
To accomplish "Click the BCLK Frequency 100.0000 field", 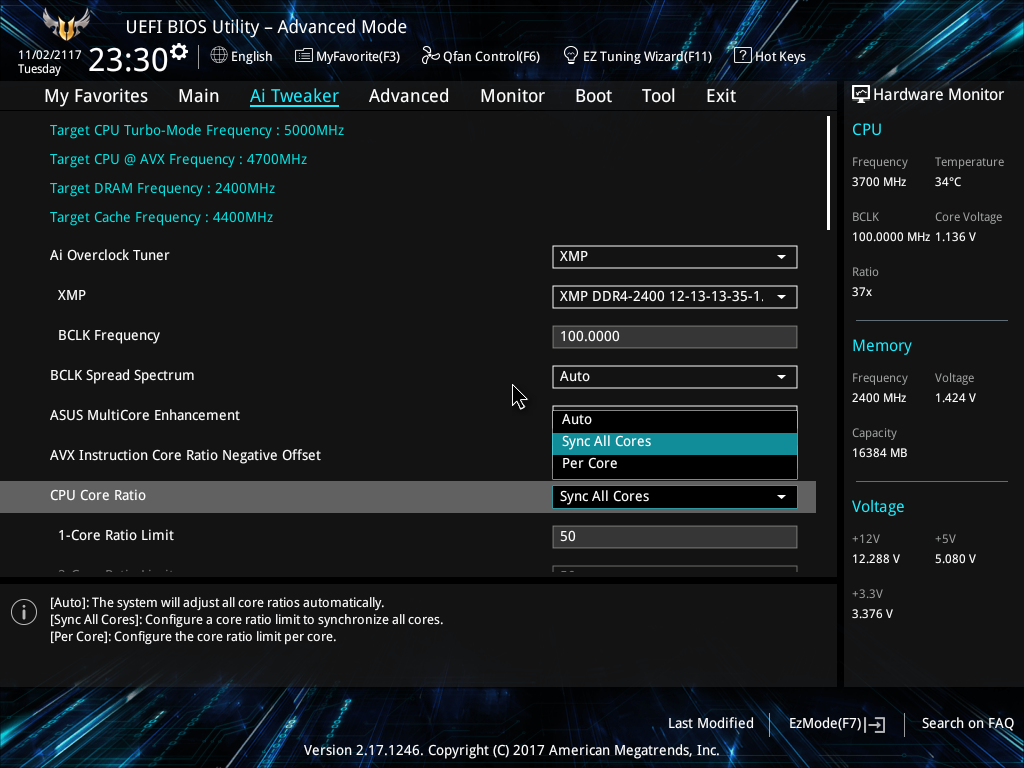I will pos(675,337).
